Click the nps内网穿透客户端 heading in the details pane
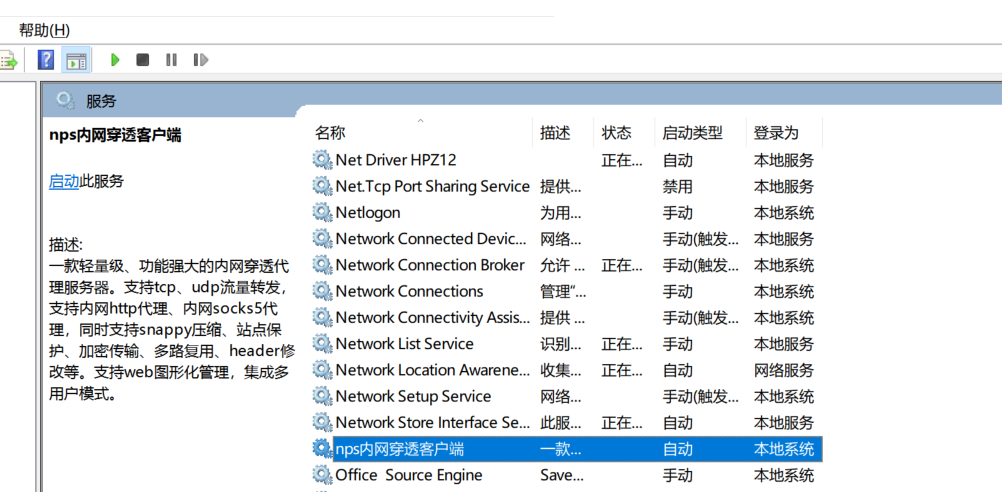Viewport: 1002px width, 492px height. (x=115, y=135)
